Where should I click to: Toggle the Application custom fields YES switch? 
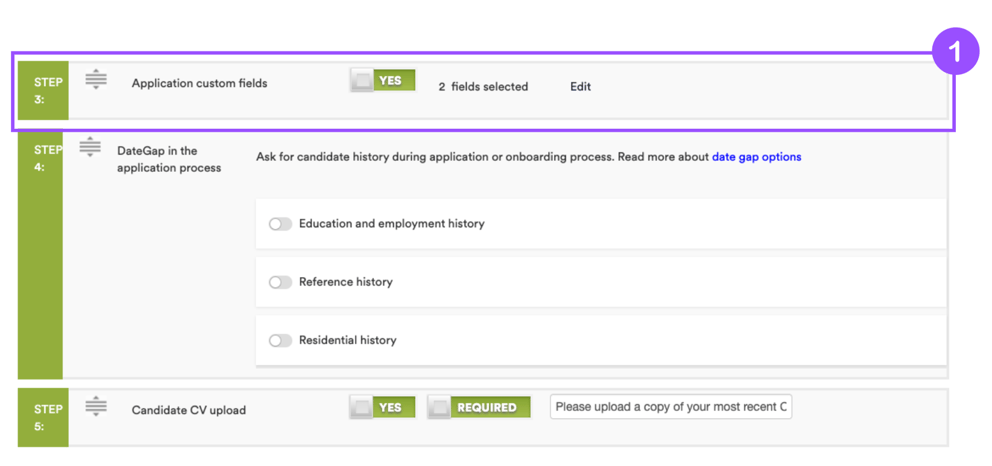click(382, 81)
